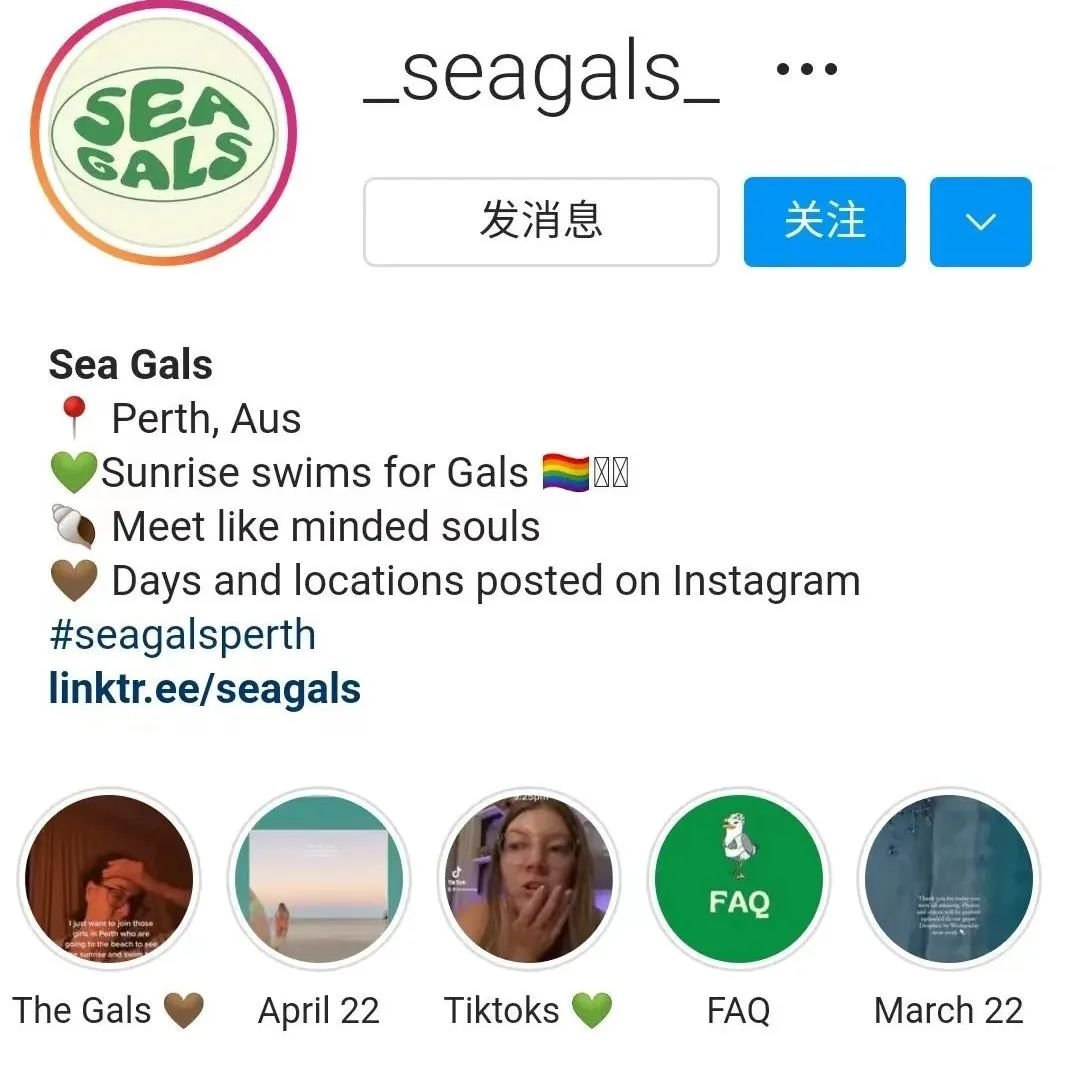
Task: Tap the blue 关注 follow button
Action: click(824, 221)
